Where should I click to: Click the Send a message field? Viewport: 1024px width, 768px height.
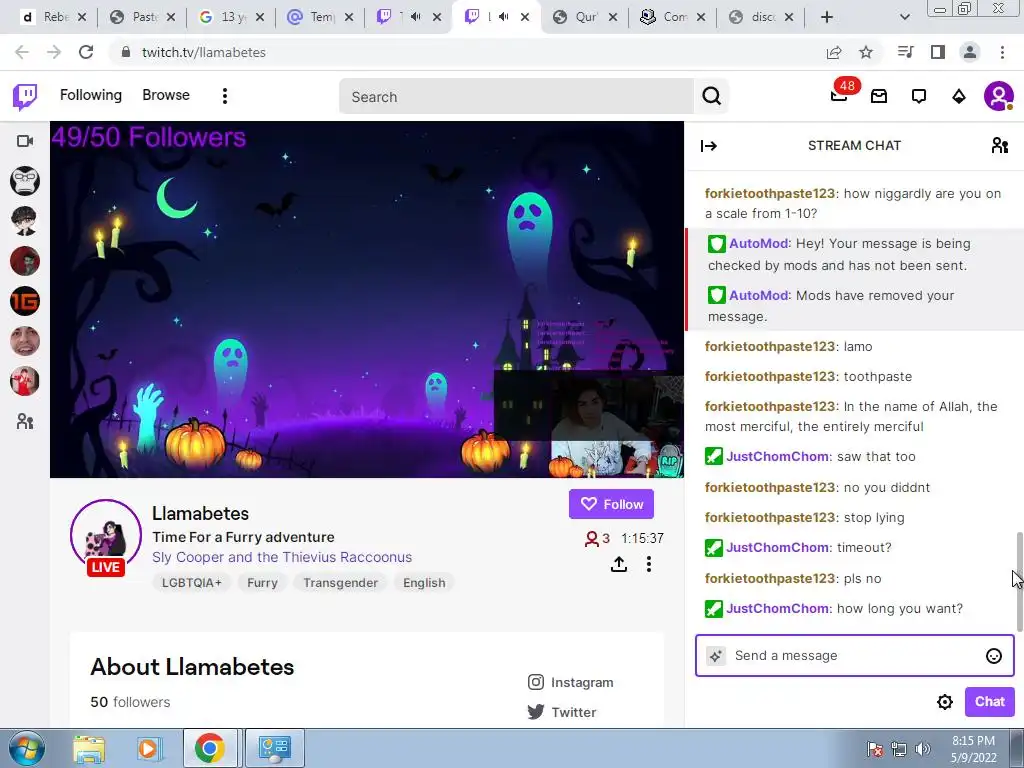coord(854,656)
